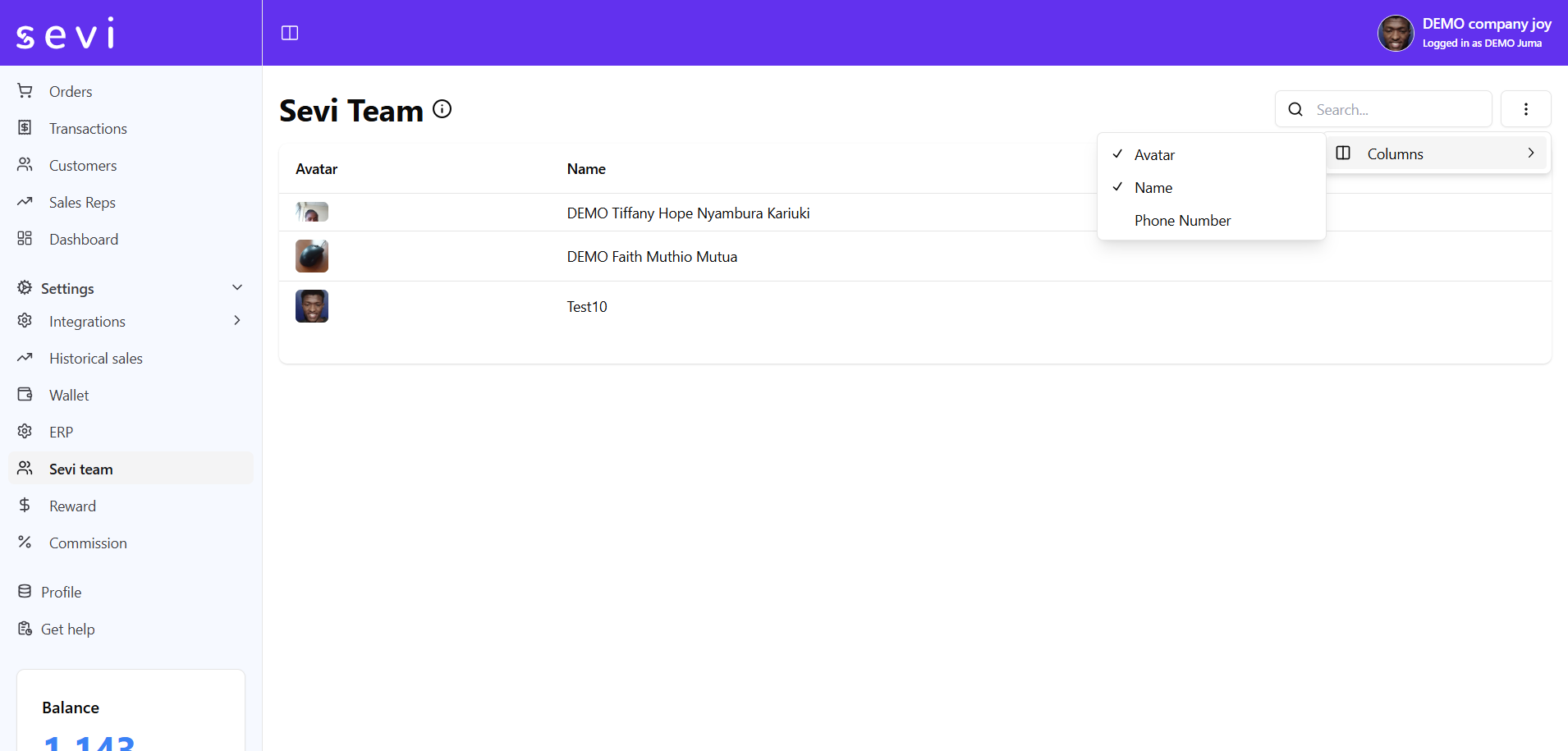Click the Wallet icon in sidebar
Image resolution: width=1568 pixels, height=751 pixels.
coord(25,395)
